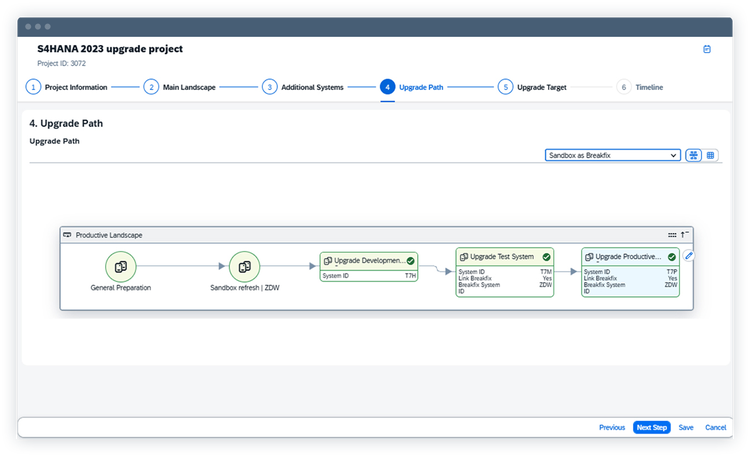Click the Upgrade Development status checkmark

click(410, 261)
